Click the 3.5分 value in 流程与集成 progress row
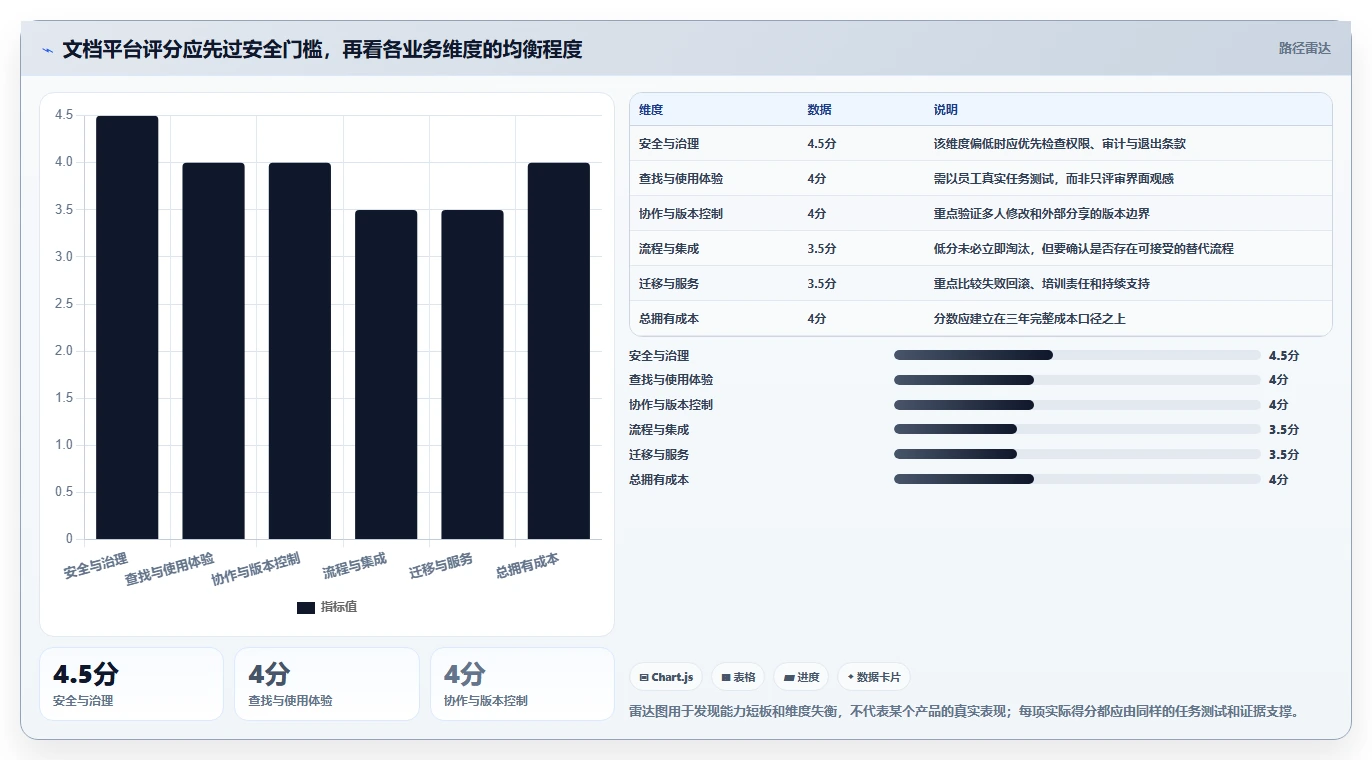Viewport: 1372px width, 760px height. [1284, 430]
